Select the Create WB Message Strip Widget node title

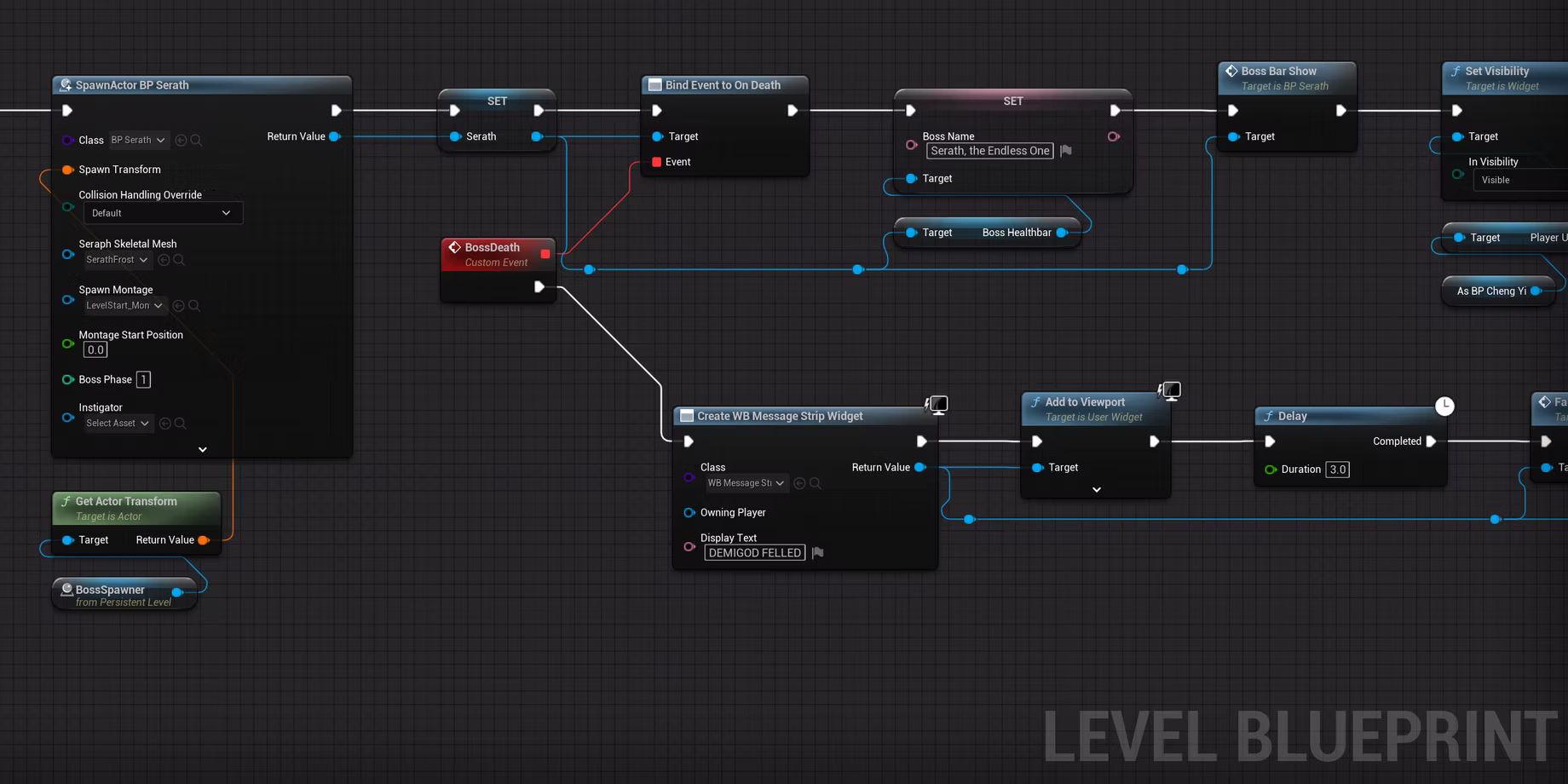(780, 416)
